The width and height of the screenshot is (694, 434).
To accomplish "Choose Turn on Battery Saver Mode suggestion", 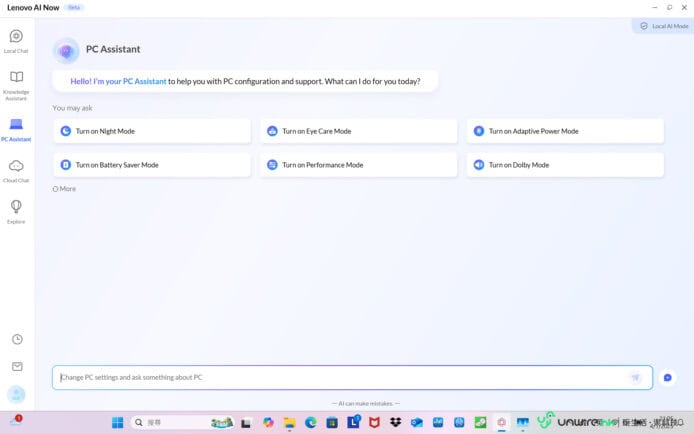I will (x=152, y=165).
